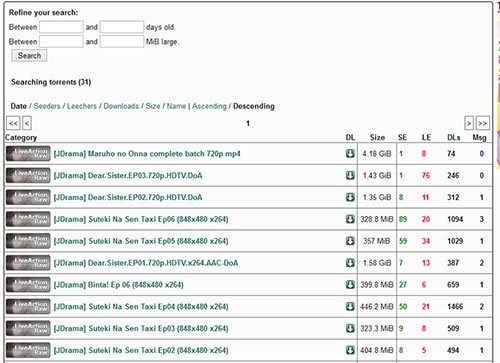
Task: Sort results by Size
Action: 153,106
